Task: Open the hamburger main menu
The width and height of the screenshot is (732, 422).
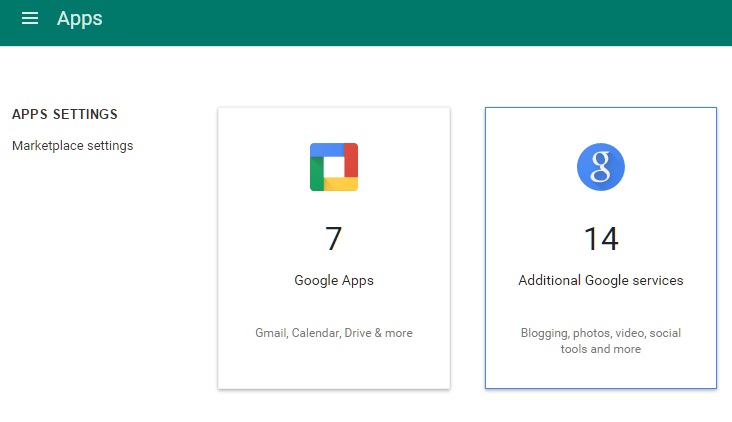Action: (30, 18)
